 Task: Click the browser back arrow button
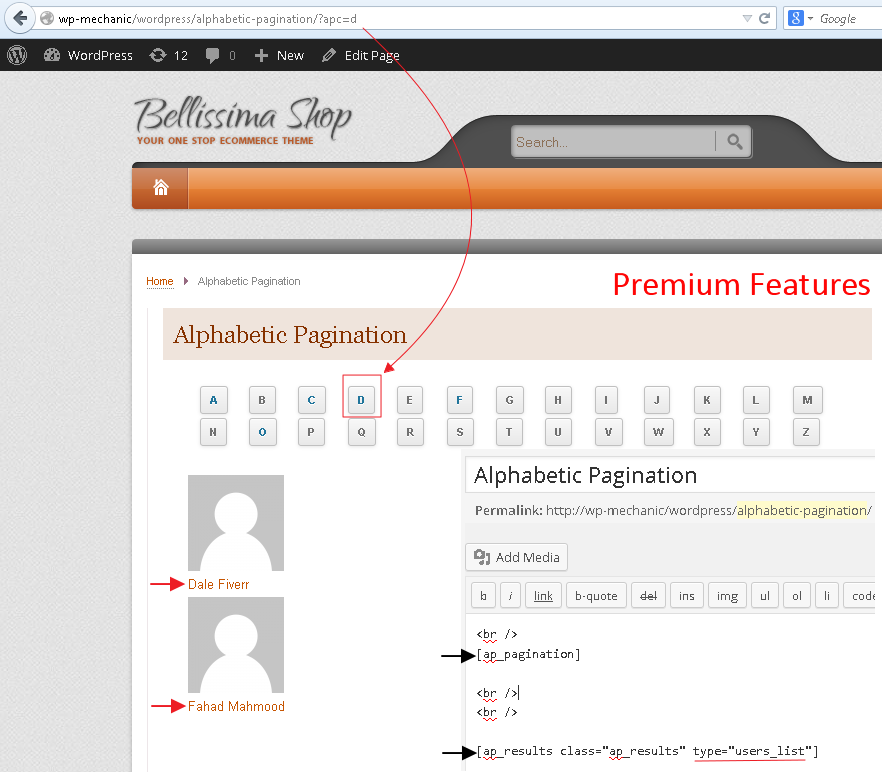[20, 18]
